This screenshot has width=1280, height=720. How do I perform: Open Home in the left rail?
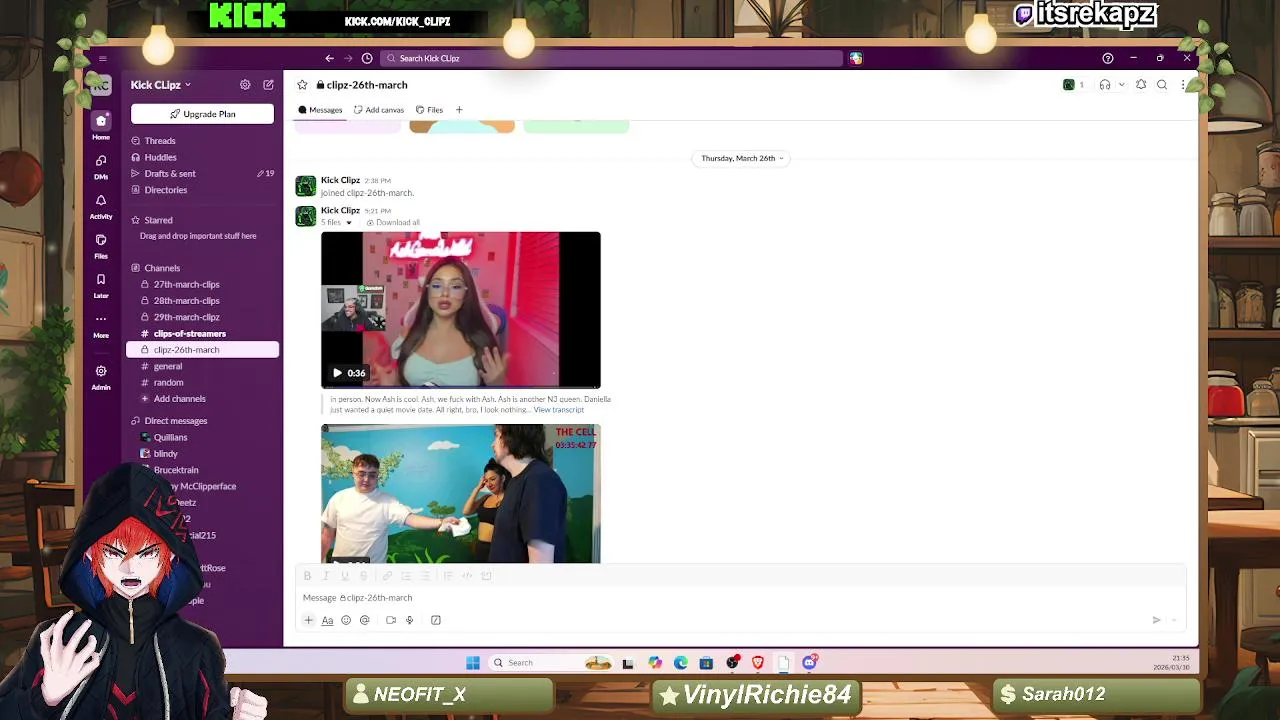[101, 126]
